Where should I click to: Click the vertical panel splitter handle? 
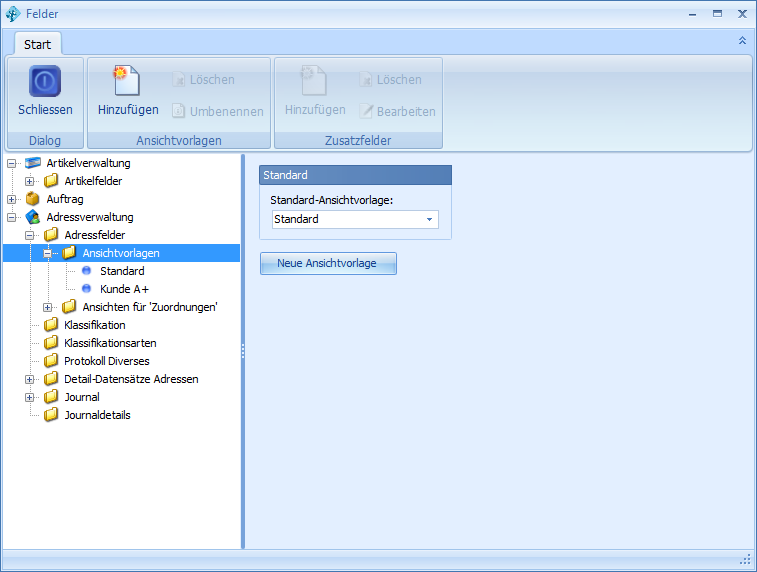point(242,351)
